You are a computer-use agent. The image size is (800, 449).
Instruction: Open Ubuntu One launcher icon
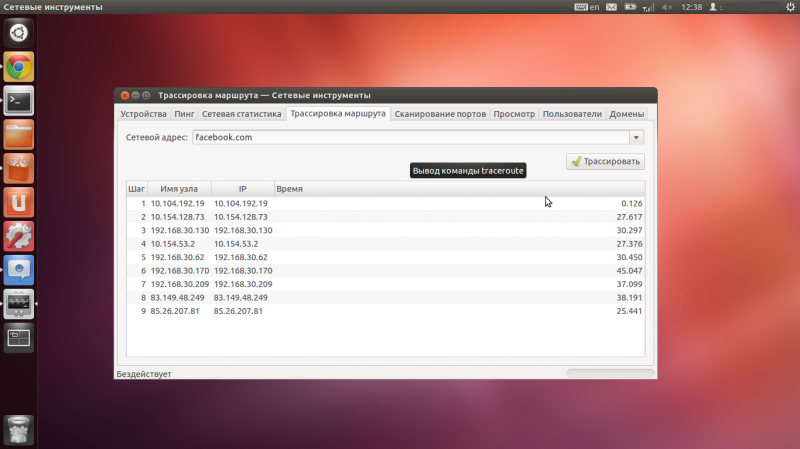point(19,203)
